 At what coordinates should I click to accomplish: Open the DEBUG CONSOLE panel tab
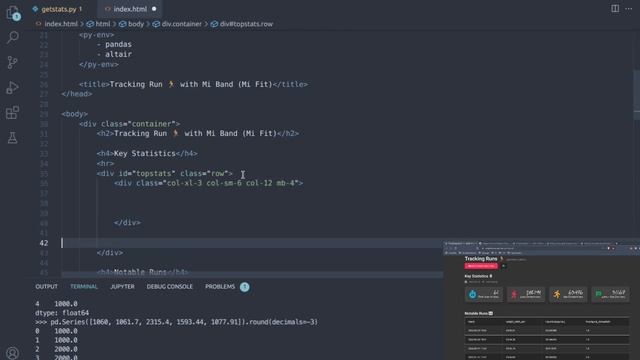(169, 287)
